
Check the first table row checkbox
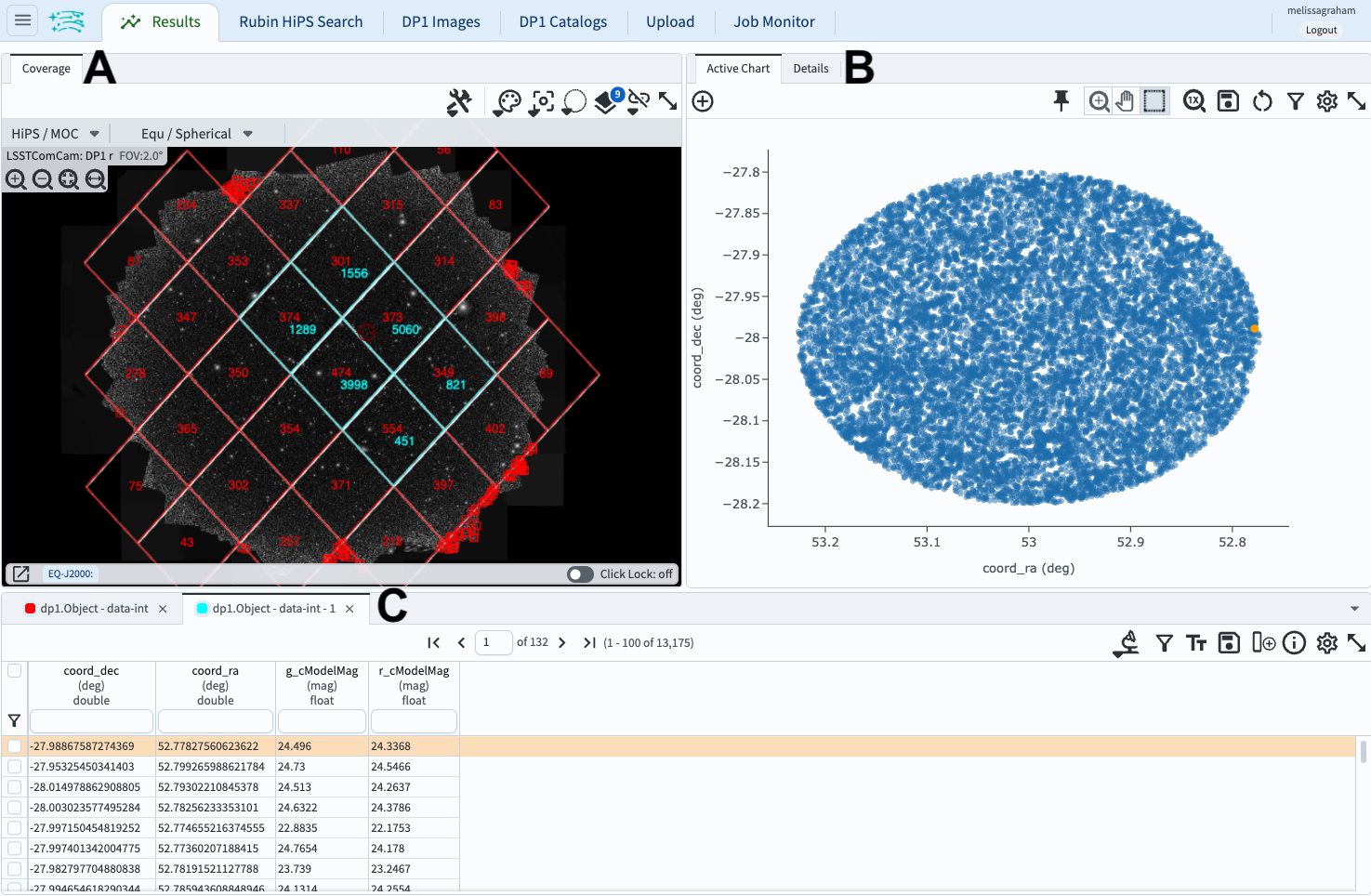click(x=15, y=746)
